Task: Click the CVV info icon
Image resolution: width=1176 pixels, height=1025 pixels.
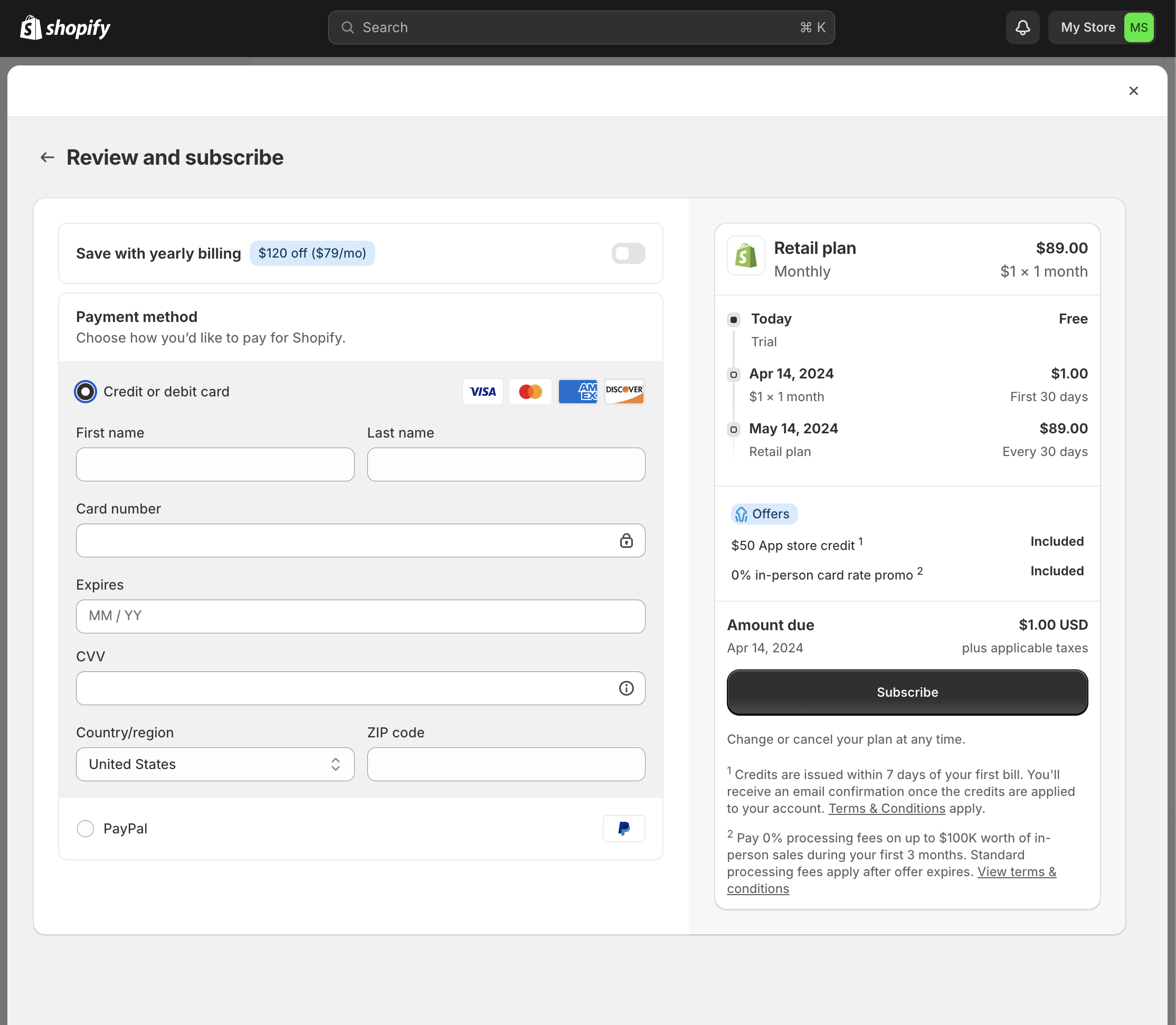Action: pos(627,688)
